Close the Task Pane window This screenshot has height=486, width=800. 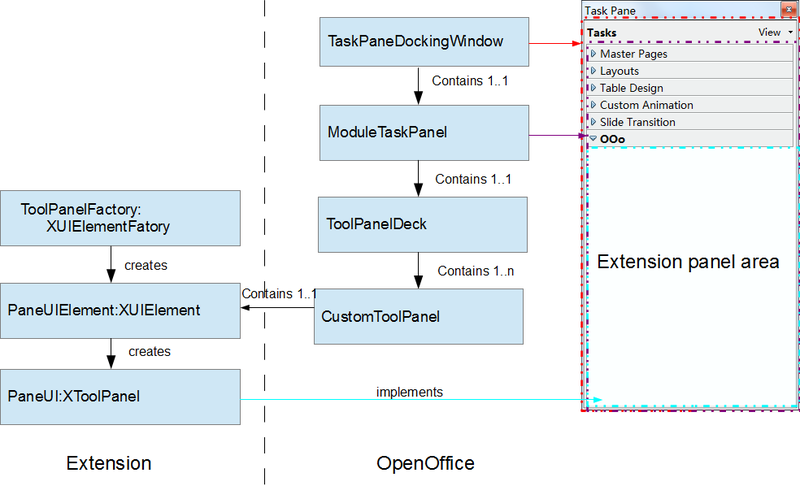coord(789,10)
